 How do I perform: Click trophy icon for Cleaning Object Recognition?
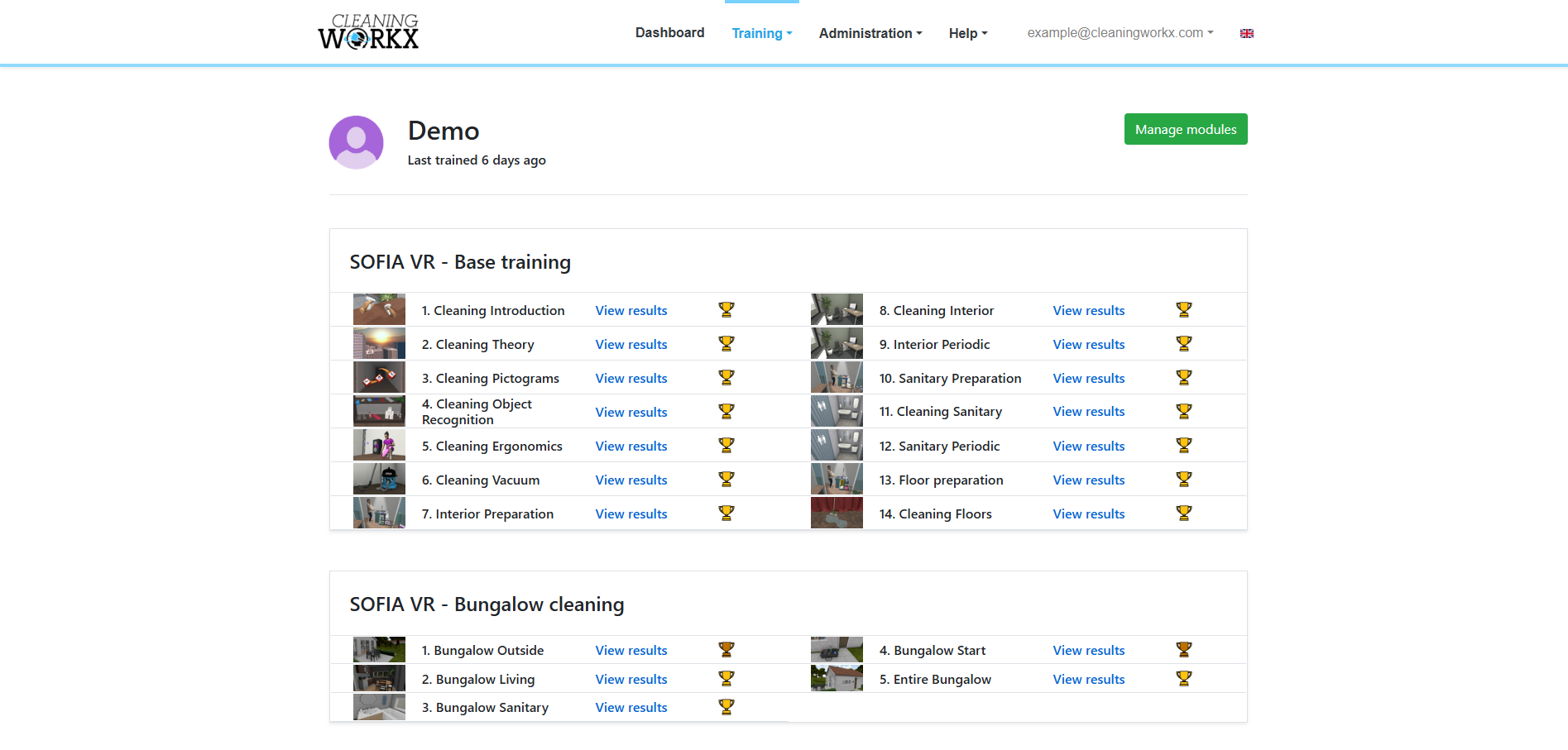tap(726, 411)
